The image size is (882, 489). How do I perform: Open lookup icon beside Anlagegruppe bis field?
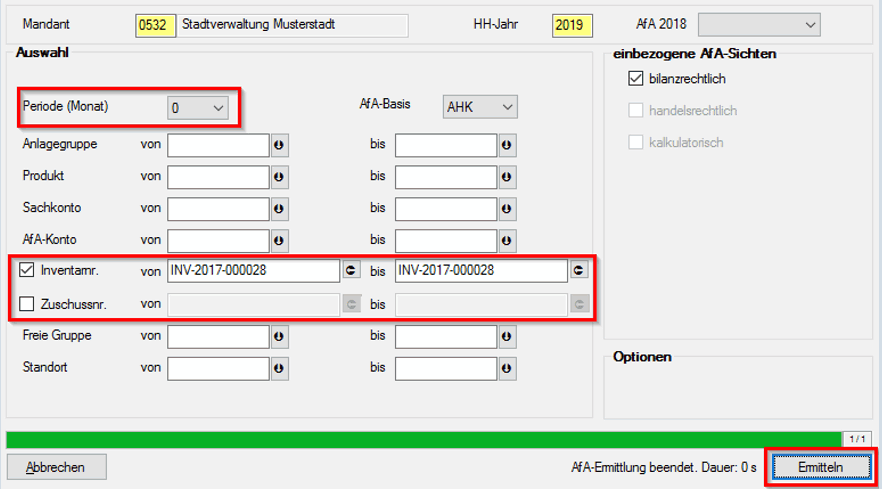click(507, 146)
